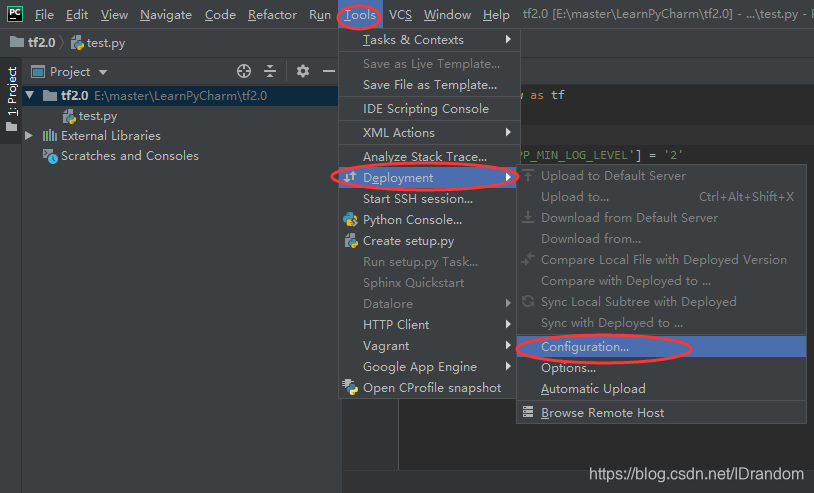Click the Tools menu
The image size is (814, 493).
pyautogui.click(x=360, y=15)
